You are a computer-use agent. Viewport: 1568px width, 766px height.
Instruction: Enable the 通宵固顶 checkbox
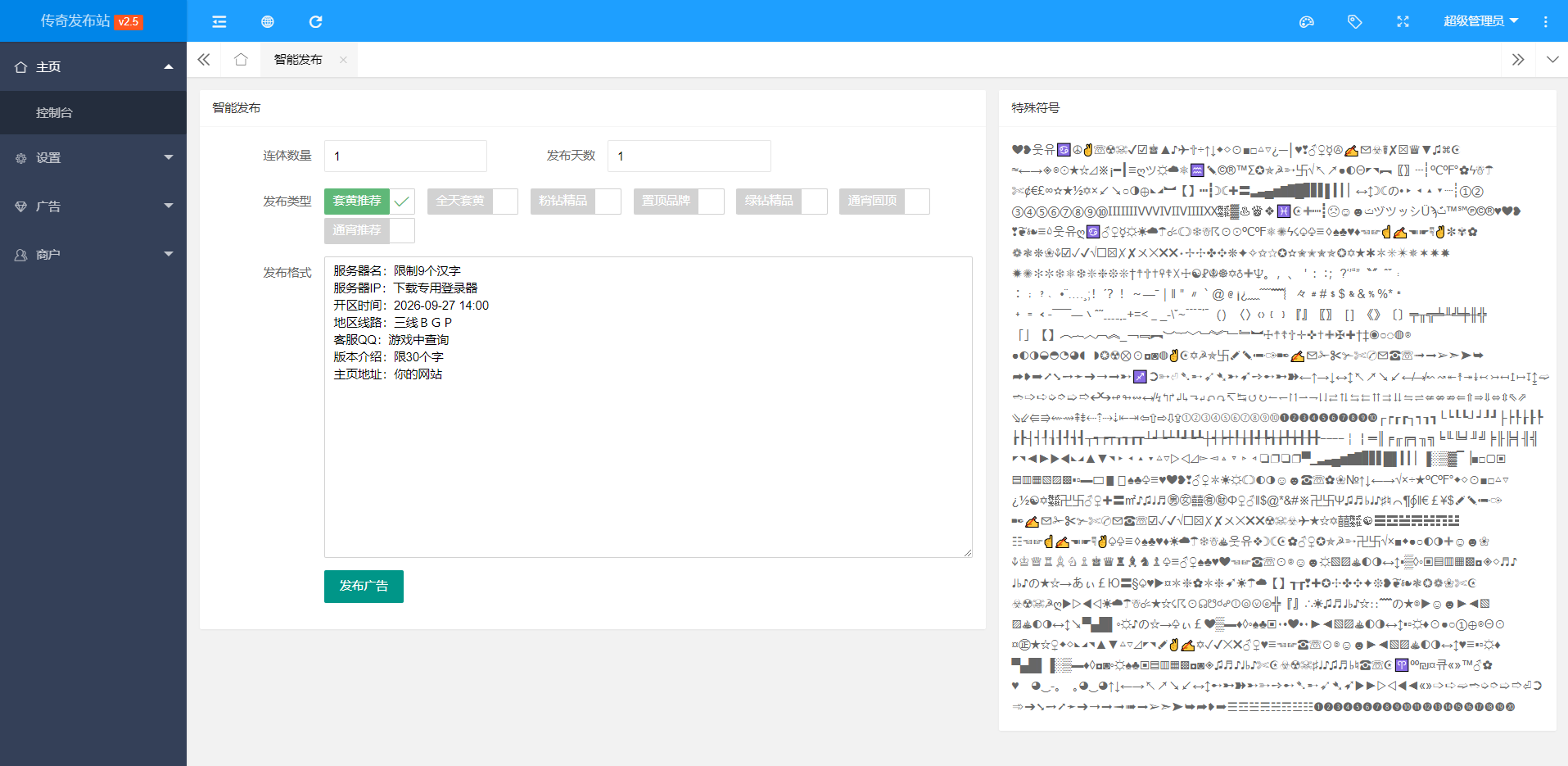(x=884, y=201)
